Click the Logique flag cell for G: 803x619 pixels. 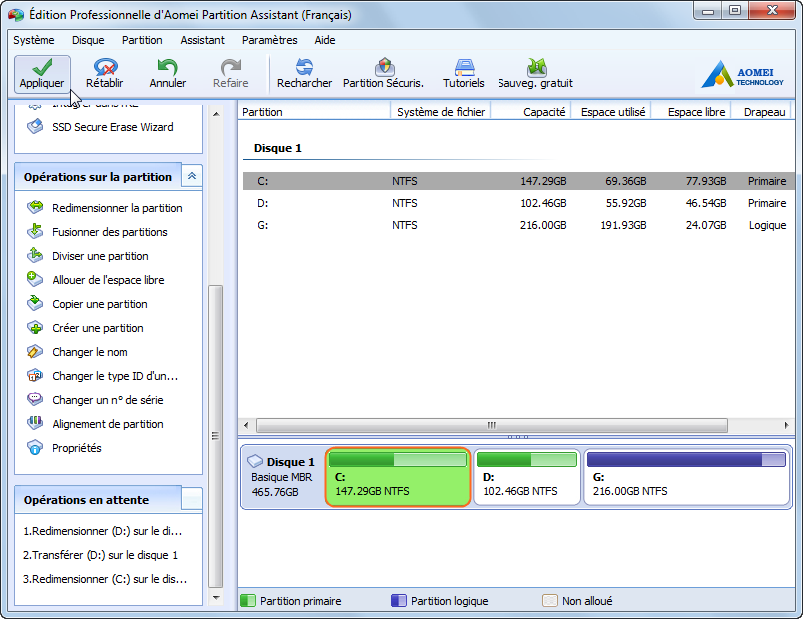coord(767,225)
